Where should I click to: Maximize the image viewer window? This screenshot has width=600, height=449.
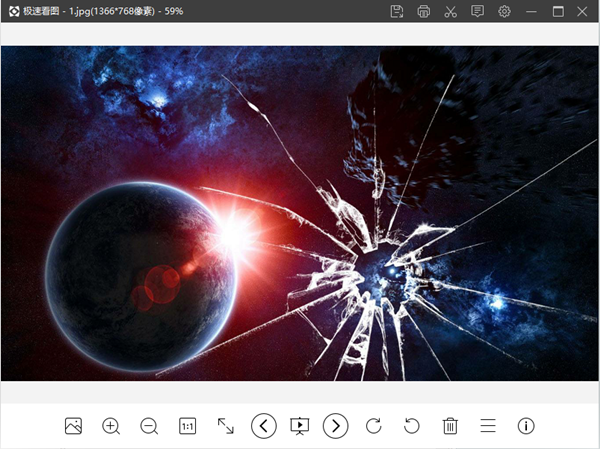pyautogui.click(x=558, y=11)
